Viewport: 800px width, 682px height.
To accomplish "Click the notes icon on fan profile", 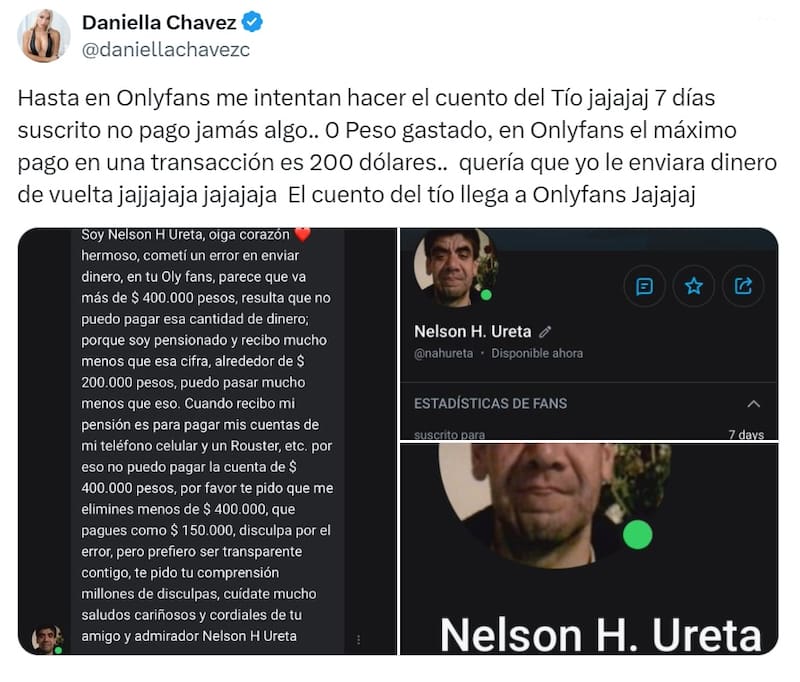I will coord(644,286).
